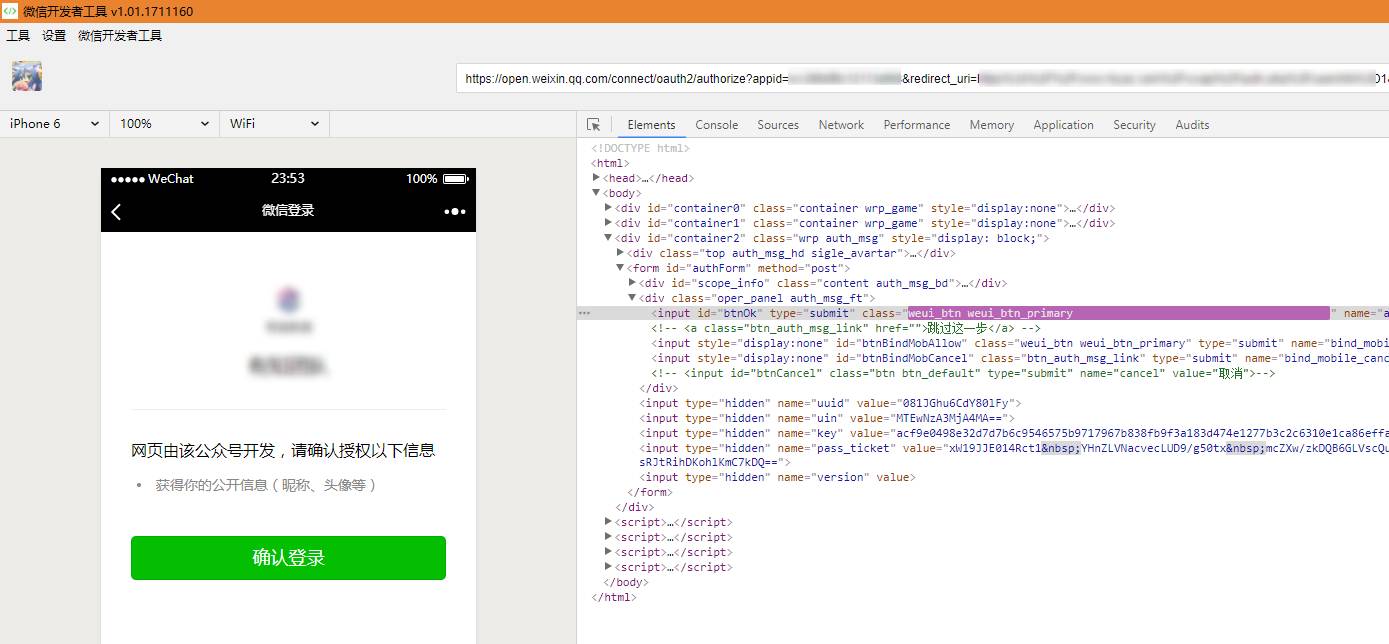This screenshot has width=1389, height=644.
Task: Click the 微信登录 page title
Action: (288, 210)
